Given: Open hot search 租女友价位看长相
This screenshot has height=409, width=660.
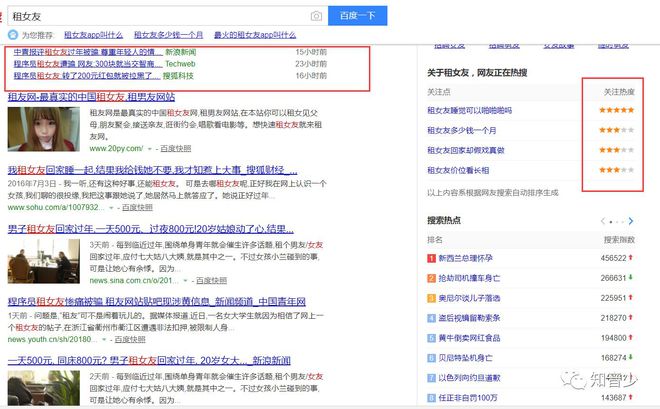Looking at the screenshot, I should pyautogui.click(x=458, y=170).
